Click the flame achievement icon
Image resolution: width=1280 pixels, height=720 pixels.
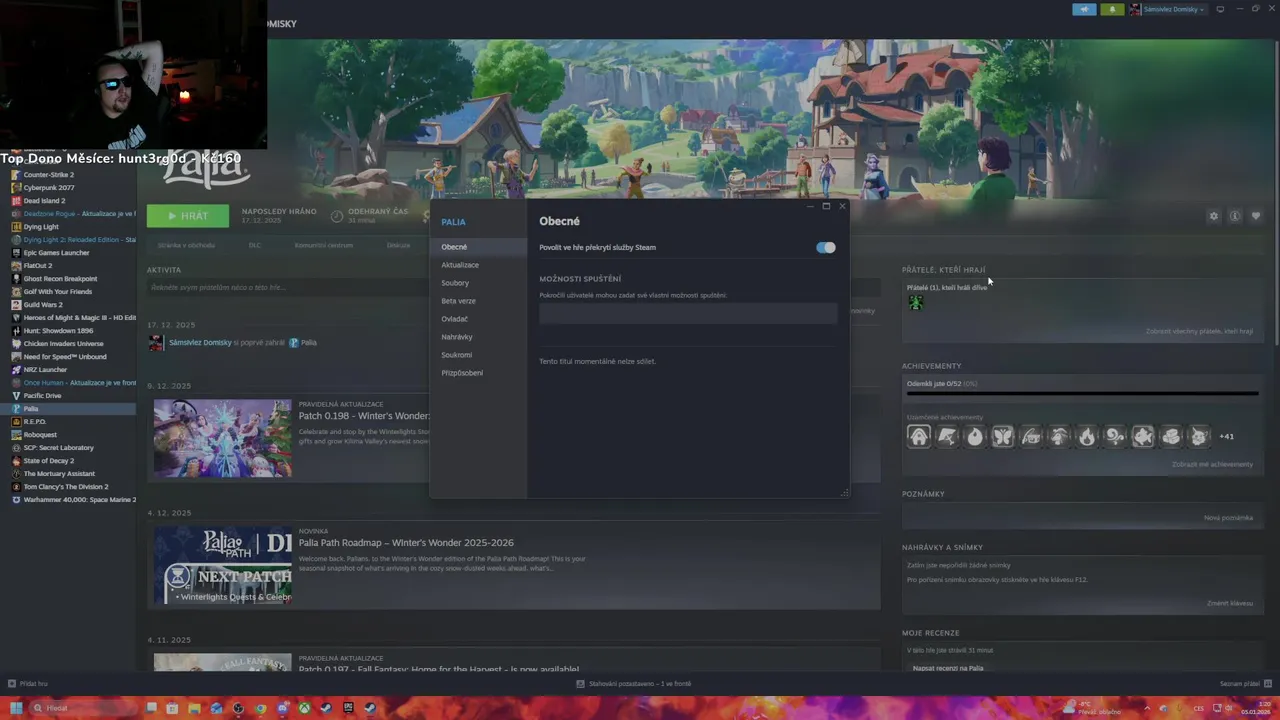(1086, 436)
